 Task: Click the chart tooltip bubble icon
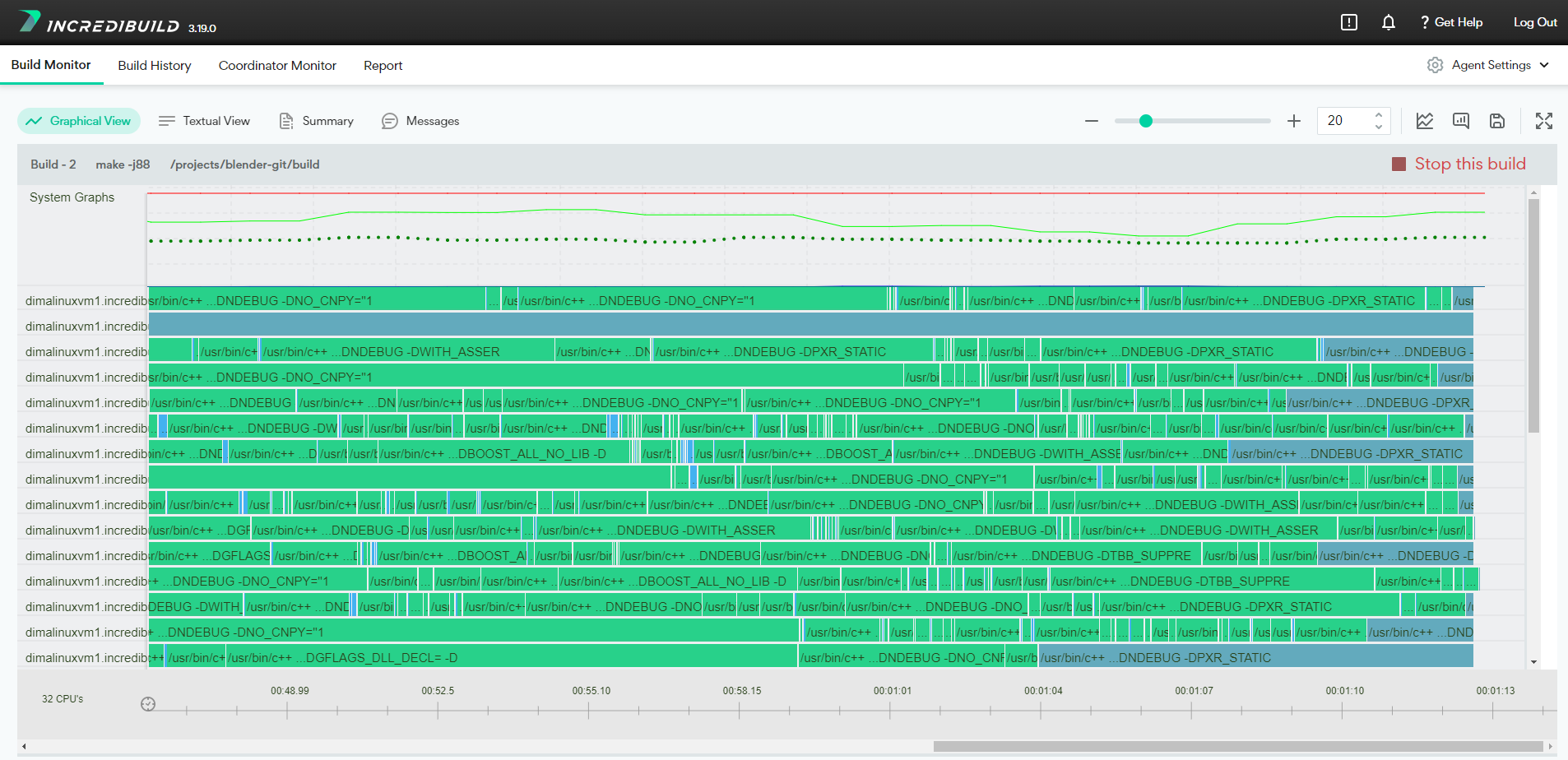1460,121
